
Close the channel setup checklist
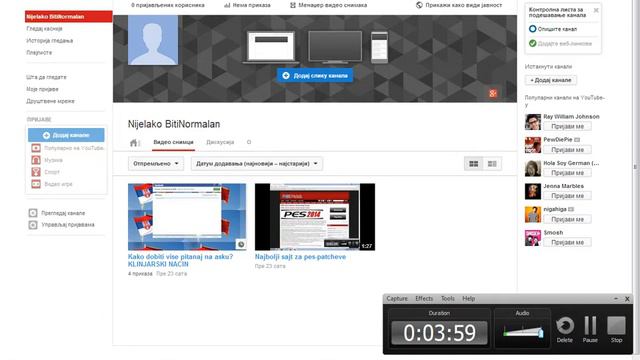click(x=596, y=10)
